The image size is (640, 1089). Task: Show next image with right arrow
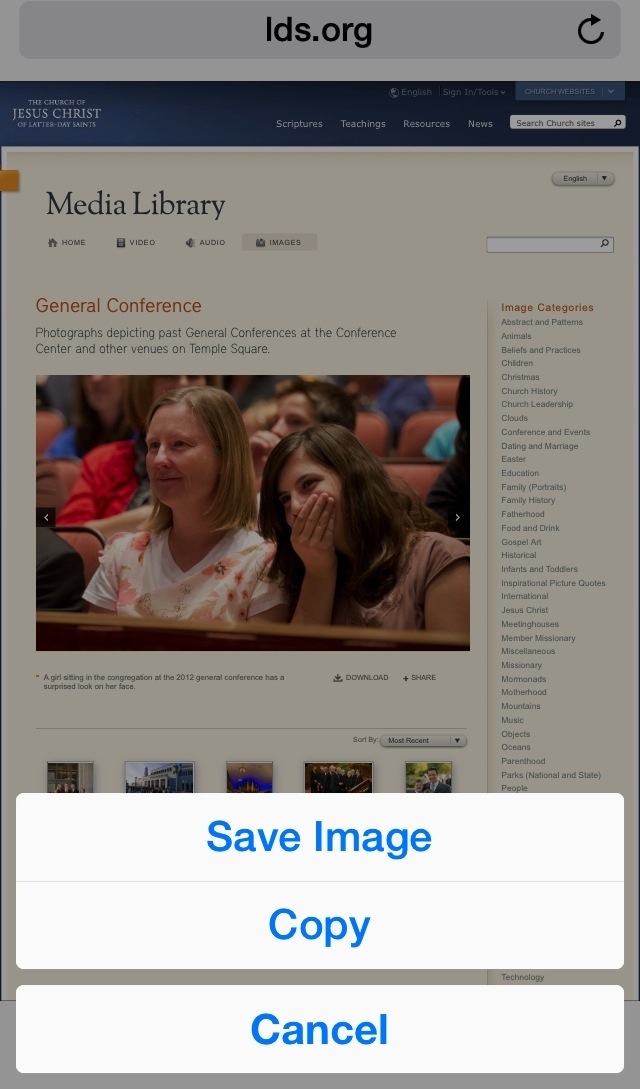(x=457, y=517)
